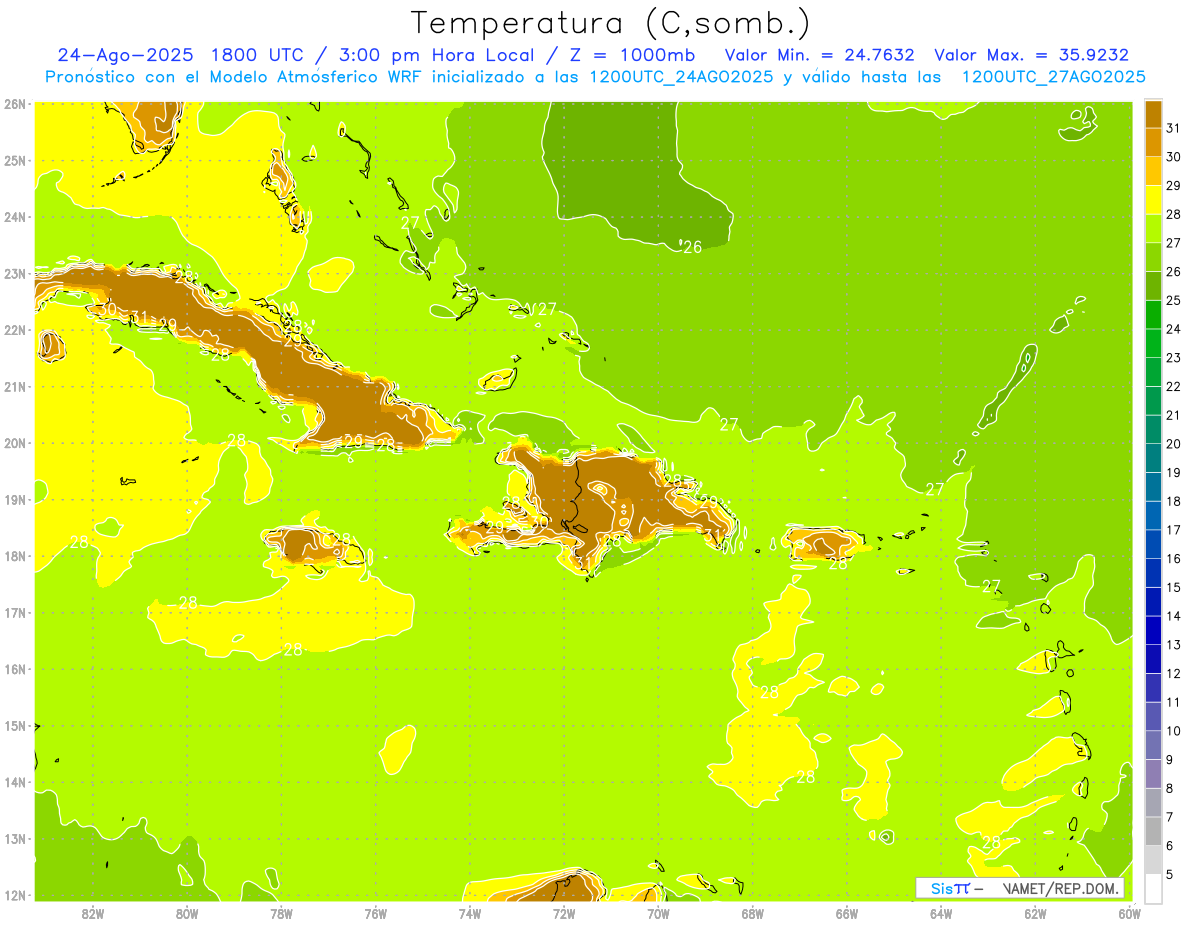
Task: Click the 12N latitude axis label
Action: (15, 895)
